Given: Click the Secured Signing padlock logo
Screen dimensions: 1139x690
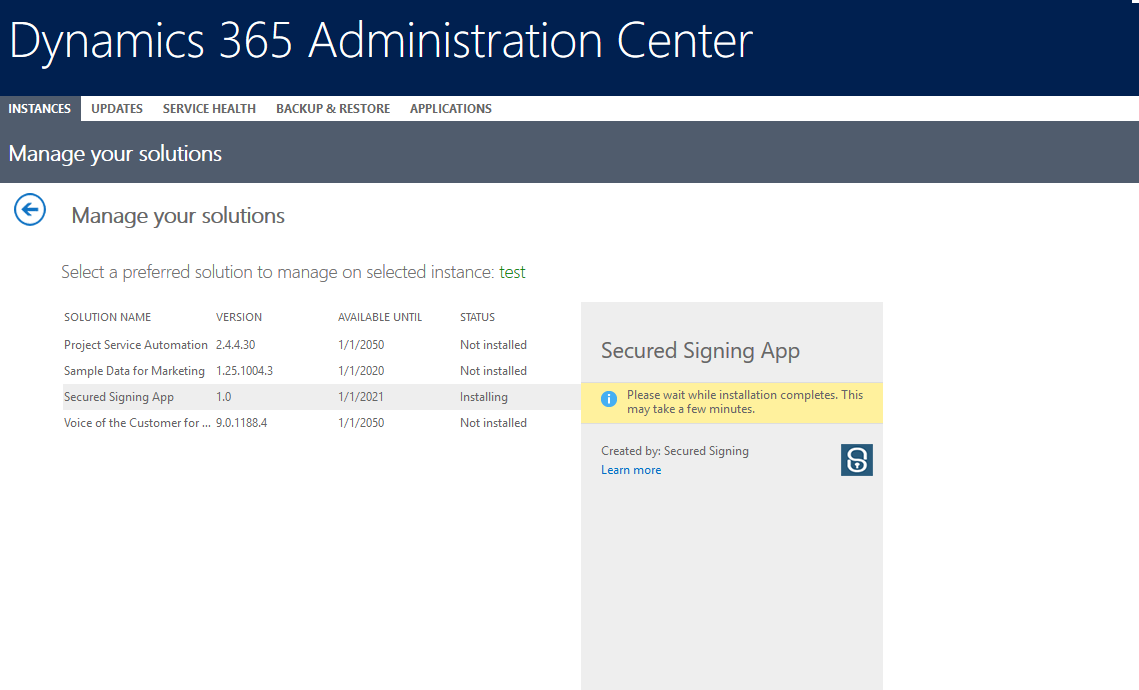Looking at the screenshot, I should (x=857, y=460).
